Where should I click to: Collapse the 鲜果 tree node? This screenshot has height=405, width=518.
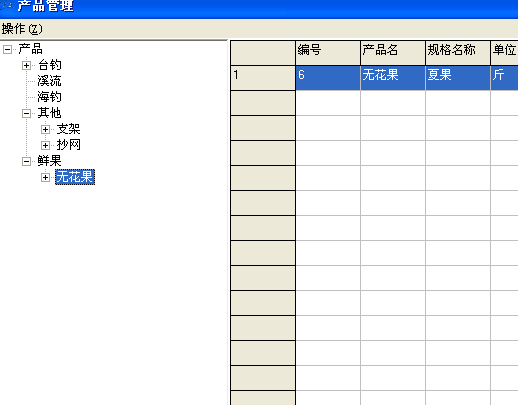click(27, 161)
